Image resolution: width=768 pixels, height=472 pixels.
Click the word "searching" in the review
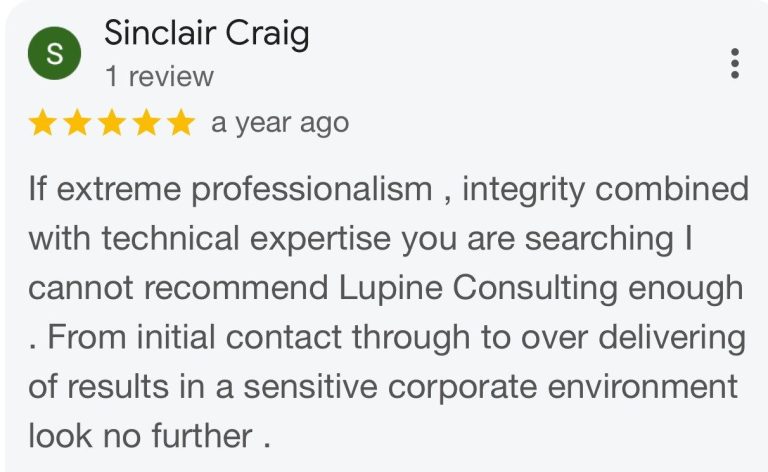(590, 239)
